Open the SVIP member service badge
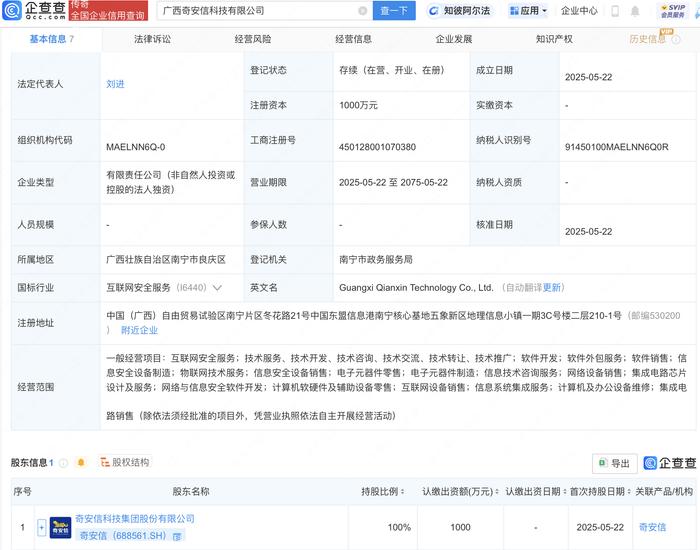The width and height of the screenshot is (700, 550). click(673, 11)
